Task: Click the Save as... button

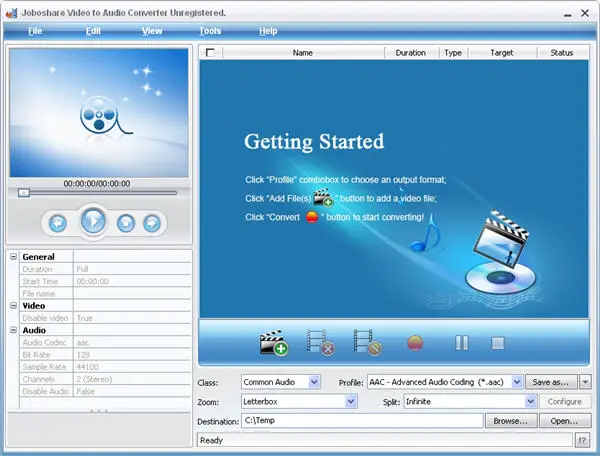Action: click(551, 382)
